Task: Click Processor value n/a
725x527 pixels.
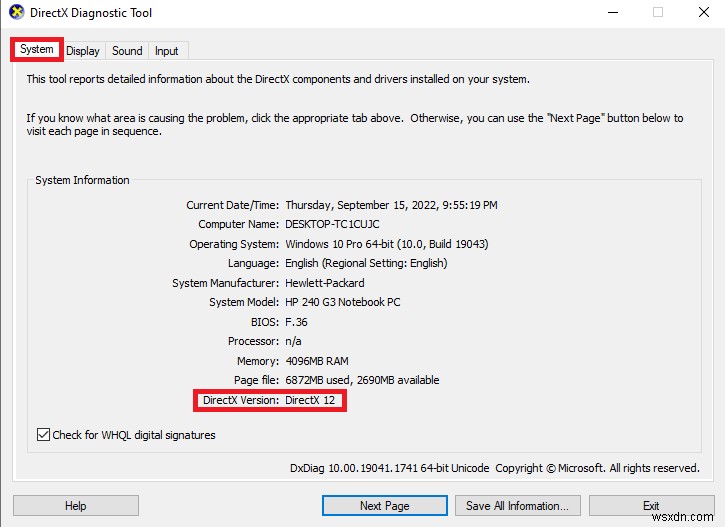Action: tap(293, 341)
